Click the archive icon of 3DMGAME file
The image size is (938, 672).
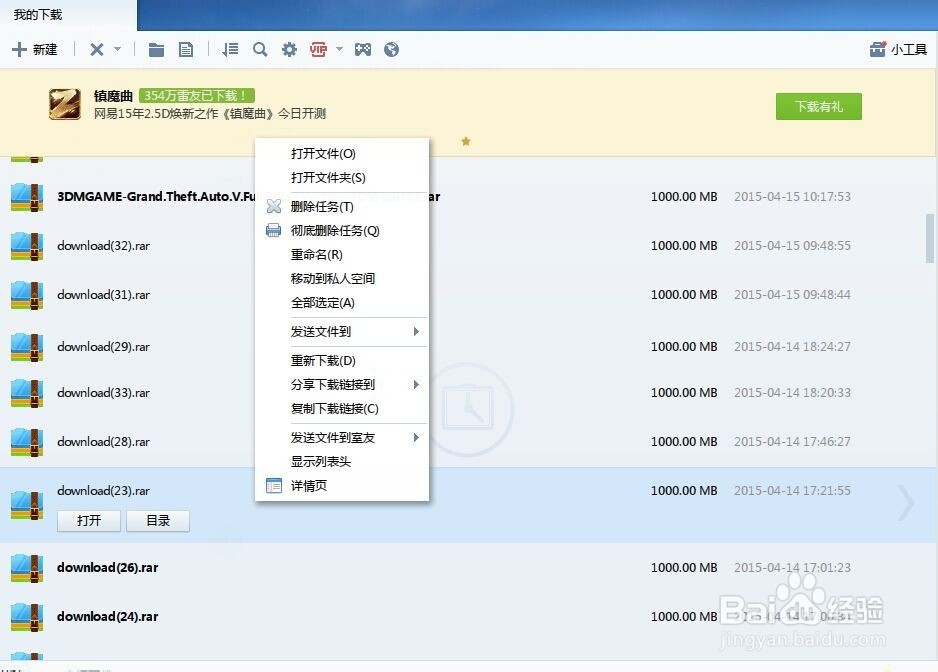pos(27,197)
